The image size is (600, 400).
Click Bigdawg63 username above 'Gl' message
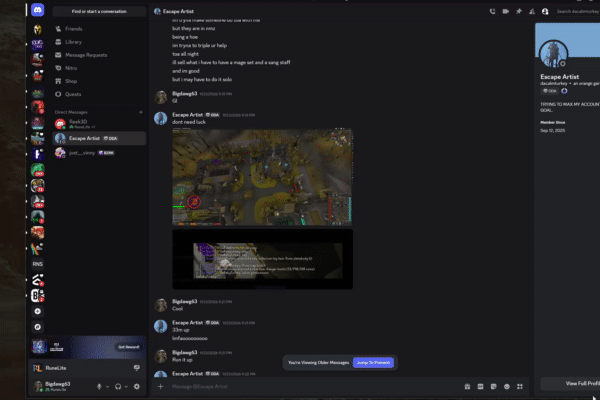[184, 93]
